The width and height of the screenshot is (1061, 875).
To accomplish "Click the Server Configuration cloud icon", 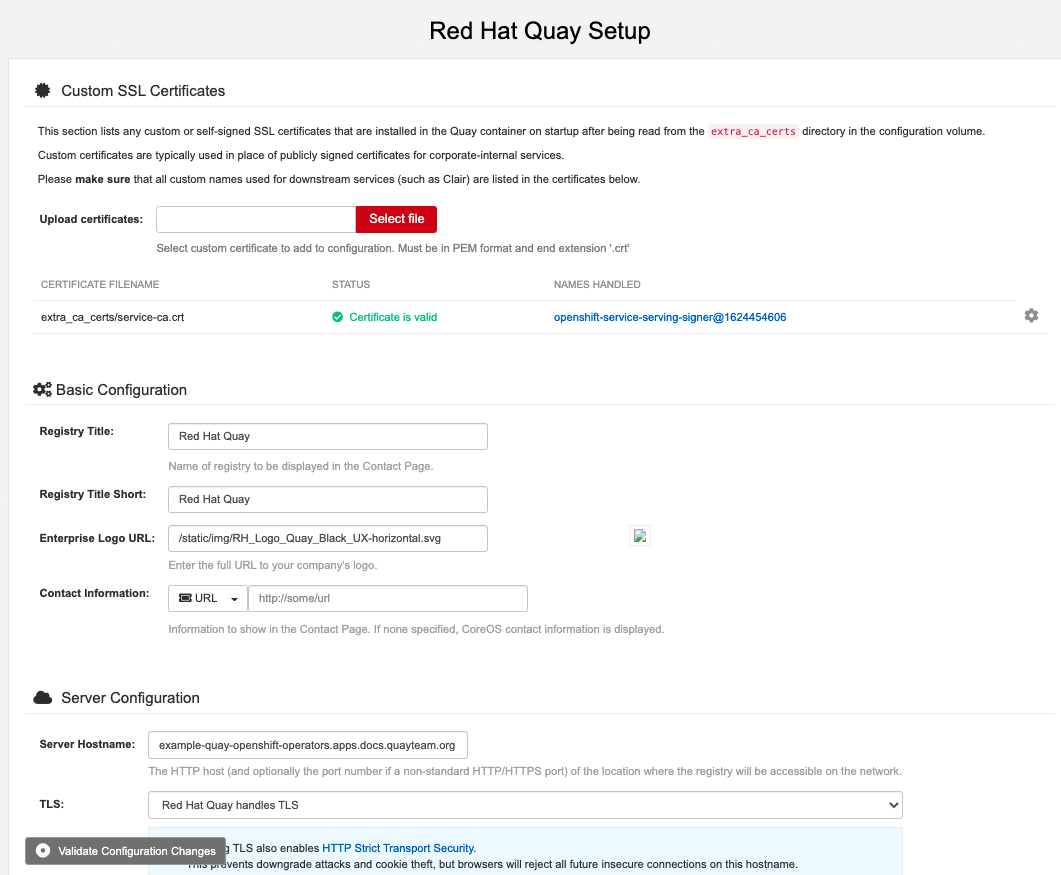I will 42,698.
